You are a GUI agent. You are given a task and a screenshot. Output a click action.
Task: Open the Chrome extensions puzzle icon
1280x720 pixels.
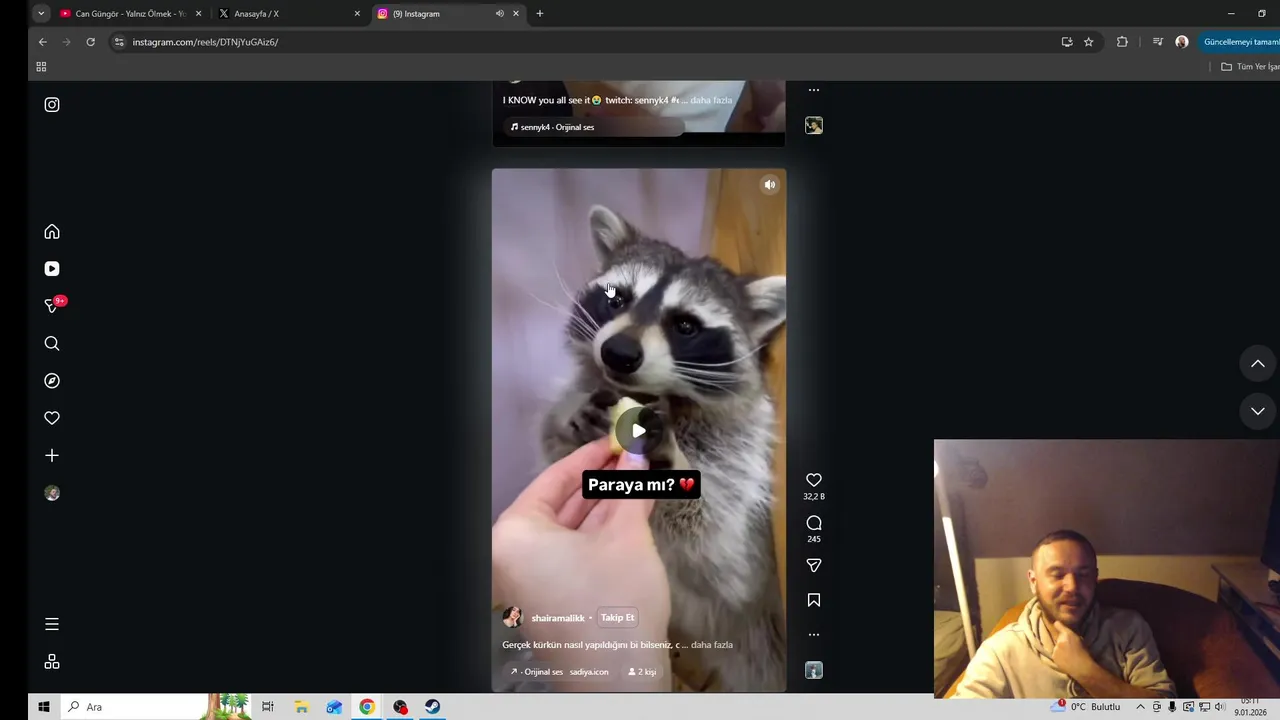click(1122, 42)
